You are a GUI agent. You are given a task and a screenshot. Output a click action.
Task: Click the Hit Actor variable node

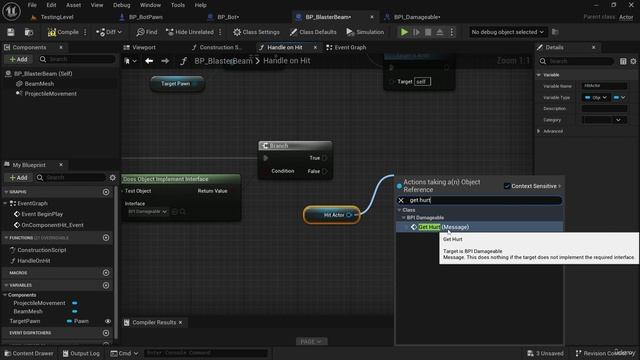[332, 215]
